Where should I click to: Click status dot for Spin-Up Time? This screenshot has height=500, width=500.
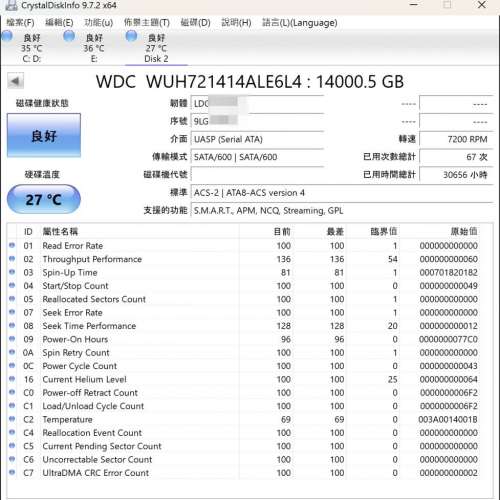pyautogui.click(x=12, y=272)
